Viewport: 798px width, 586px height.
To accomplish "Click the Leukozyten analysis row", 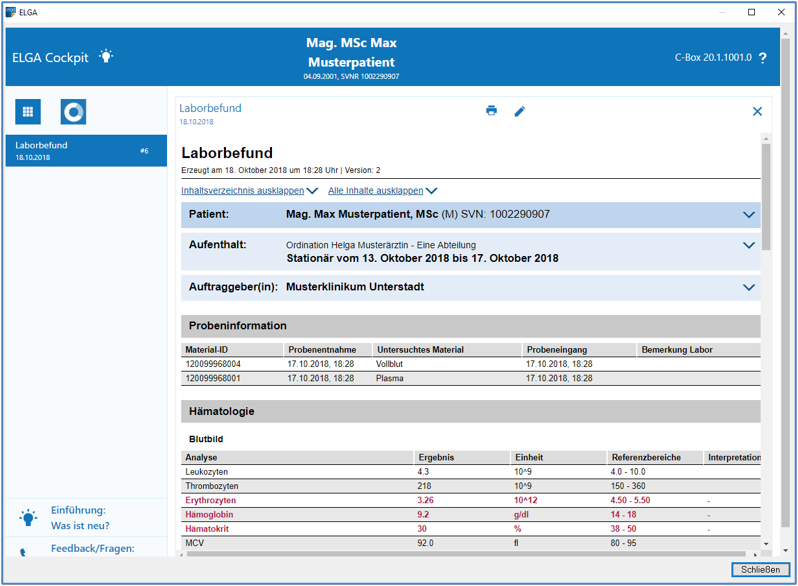I will point(471,472).
